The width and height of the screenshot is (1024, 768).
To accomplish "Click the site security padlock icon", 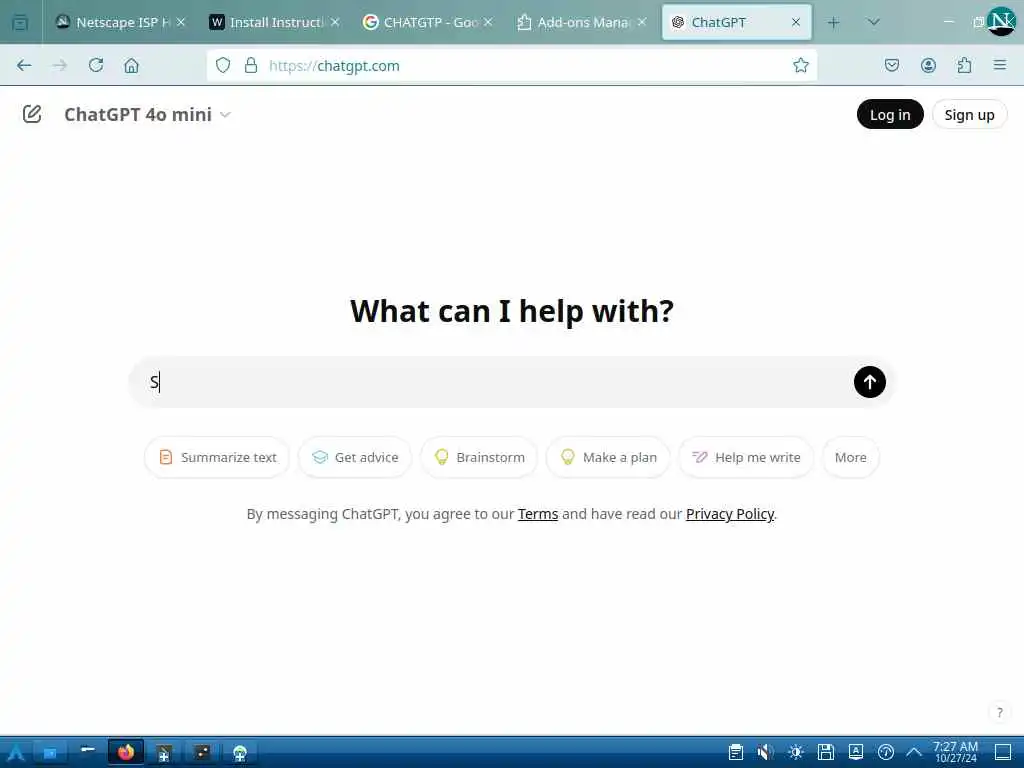I will click(x=251, y=65).
